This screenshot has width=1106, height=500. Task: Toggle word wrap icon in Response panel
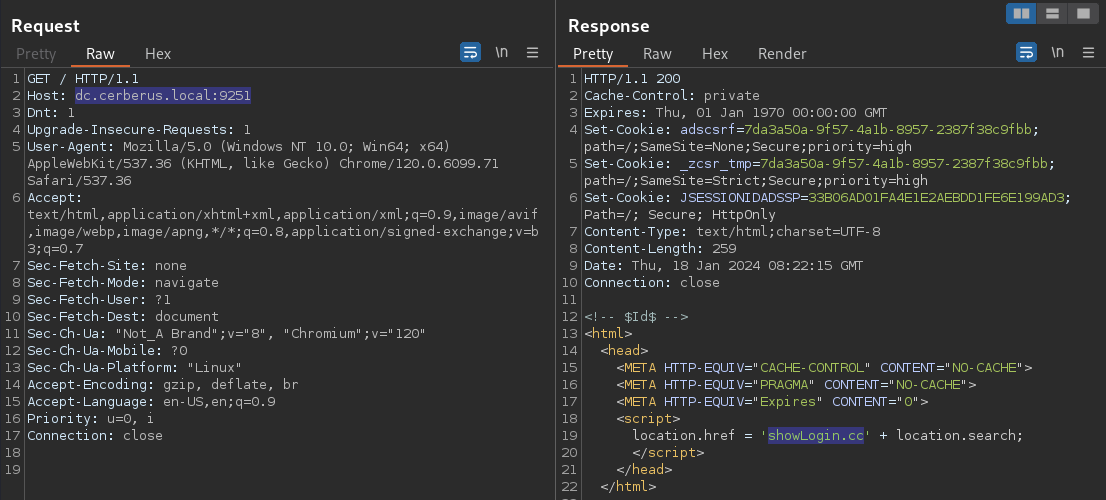(x=1026, y=52)
